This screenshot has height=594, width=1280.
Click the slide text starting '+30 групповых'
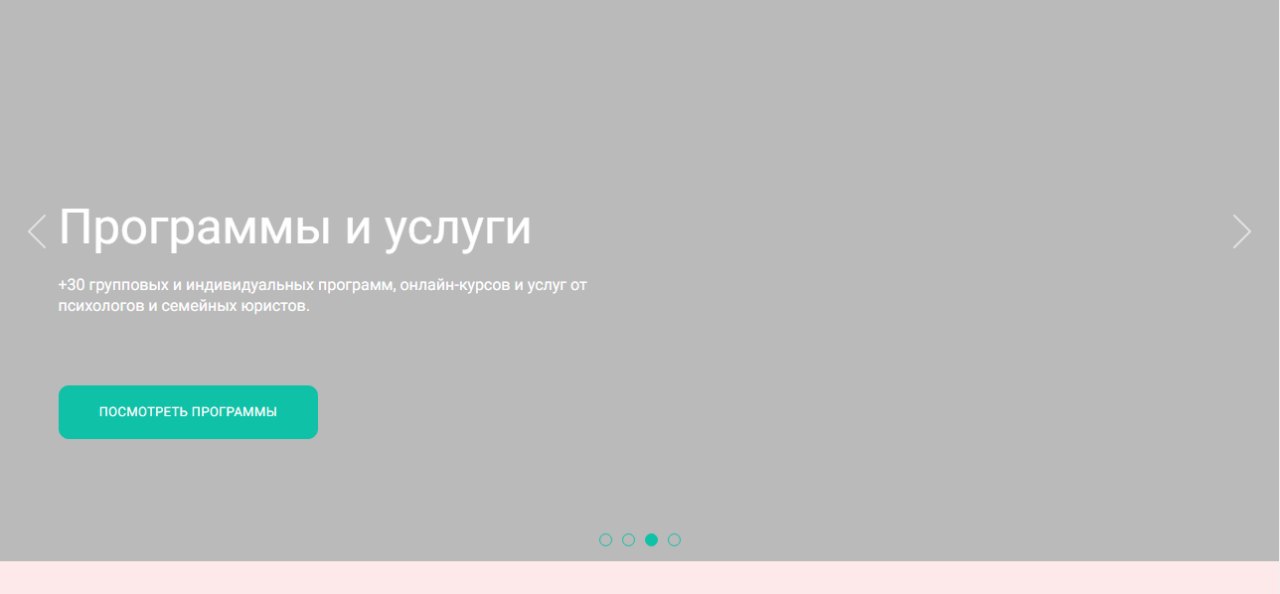tap(322, 296)
